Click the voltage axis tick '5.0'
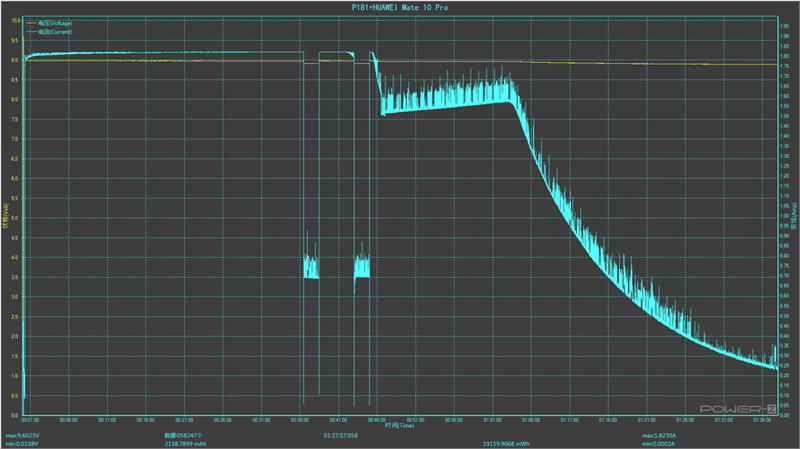This screenshot has height=449, width=800. 15,218
